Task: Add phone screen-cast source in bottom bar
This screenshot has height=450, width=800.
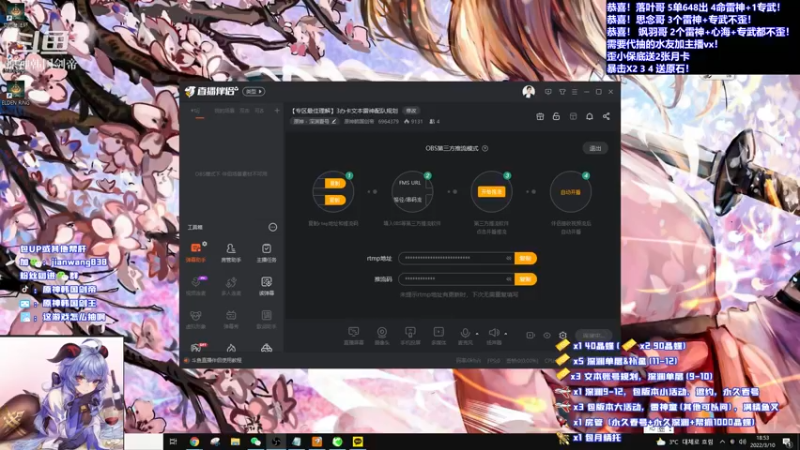Action: coord(410,336)
